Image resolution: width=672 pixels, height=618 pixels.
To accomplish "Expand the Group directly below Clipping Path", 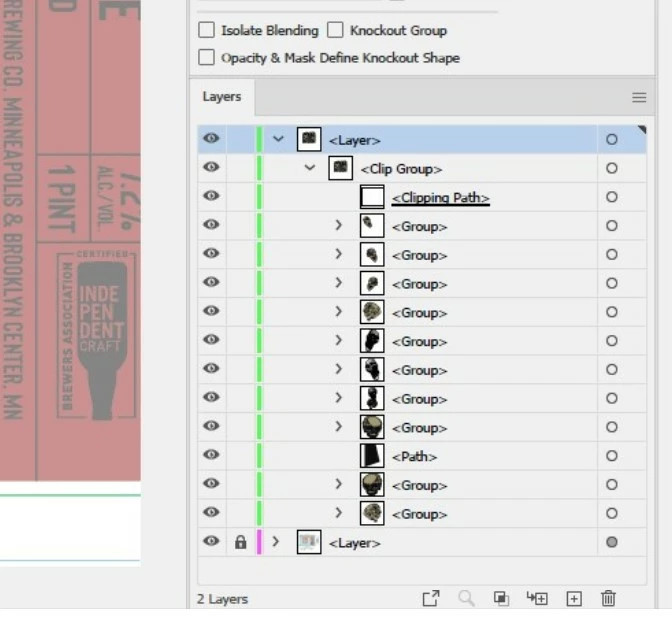I will coord(338,225).
